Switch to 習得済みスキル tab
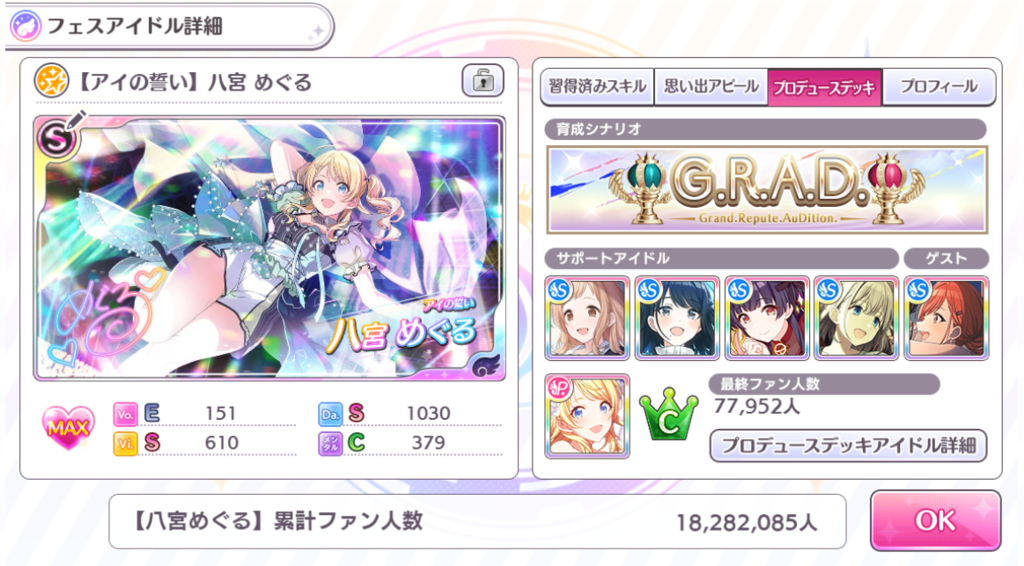Viewport: 1024px width, 566px height. [x=597, y=87]
